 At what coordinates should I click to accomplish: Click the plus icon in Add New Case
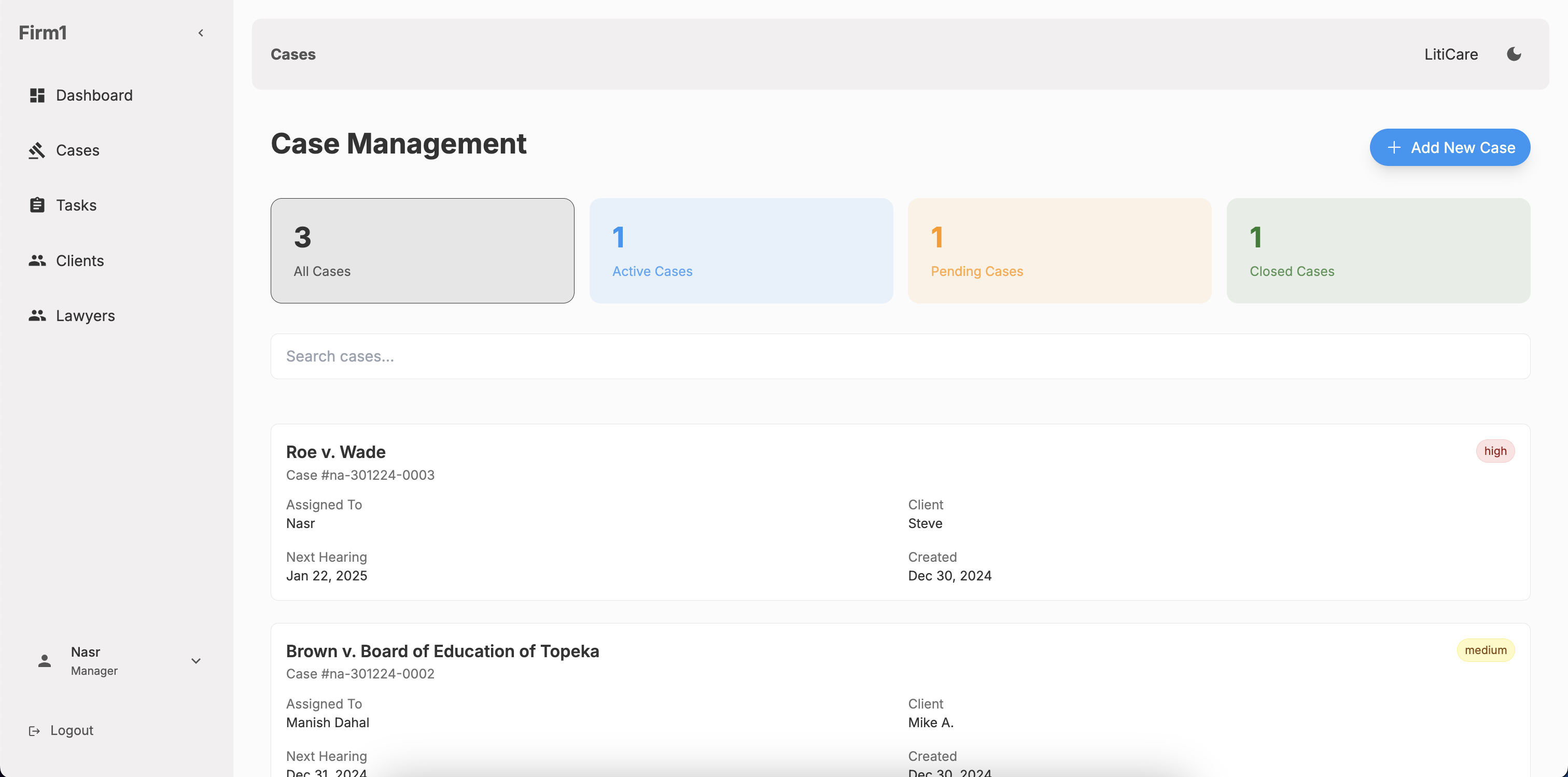click(1394, 147)
